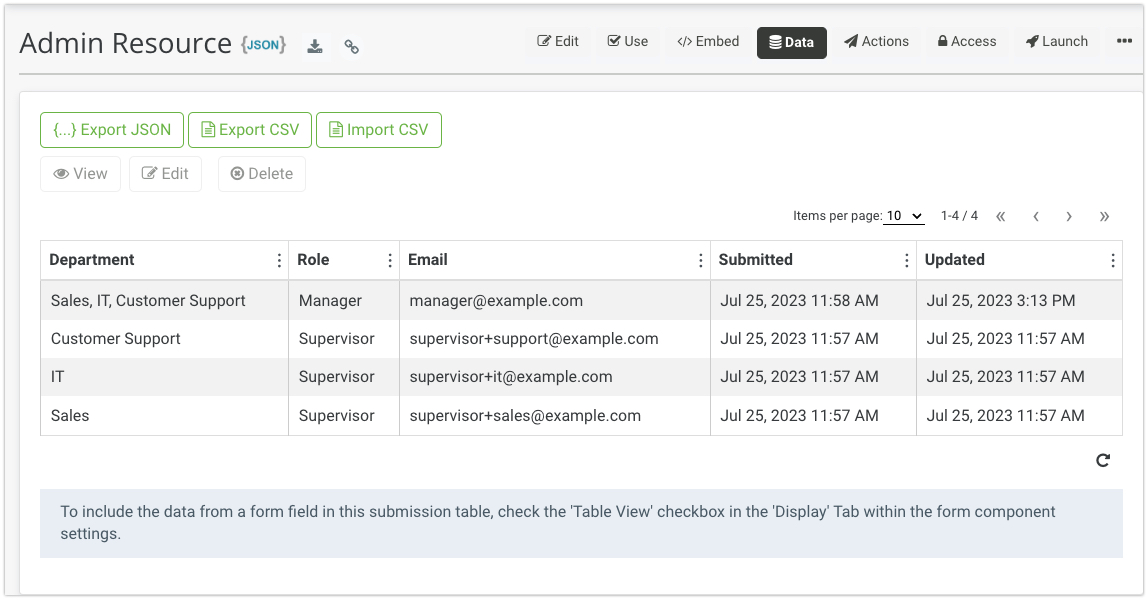
Task: Open the more options ellipsis menu
Action: (x=1124, y=42)
